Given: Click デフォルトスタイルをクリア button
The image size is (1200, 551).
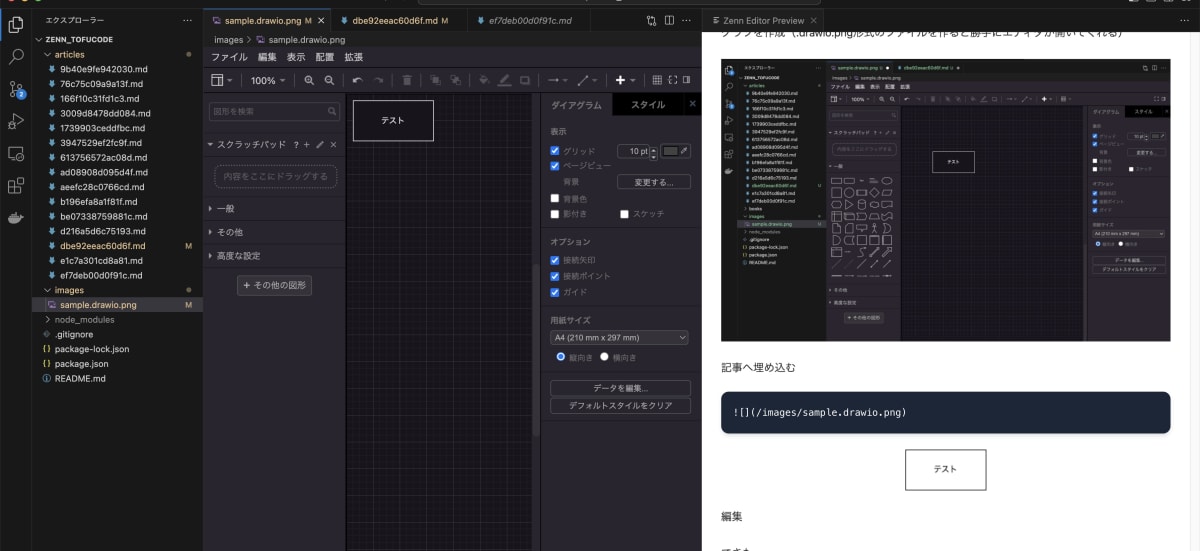Looking at the screenshot, I should pyautogui.click(x=620, y=406).
